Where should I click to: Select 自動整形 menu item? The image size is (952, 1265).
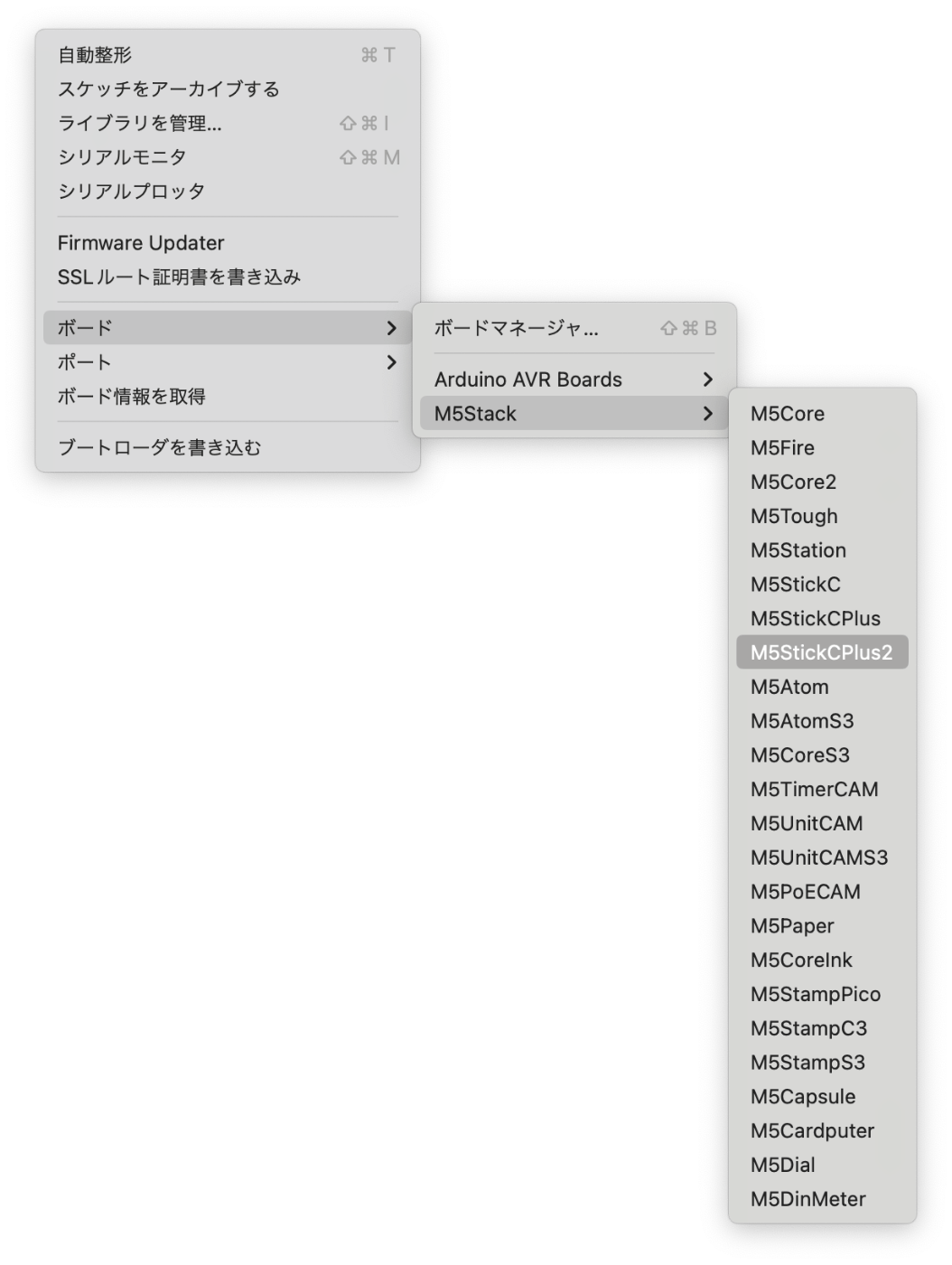tap(228, 55)
